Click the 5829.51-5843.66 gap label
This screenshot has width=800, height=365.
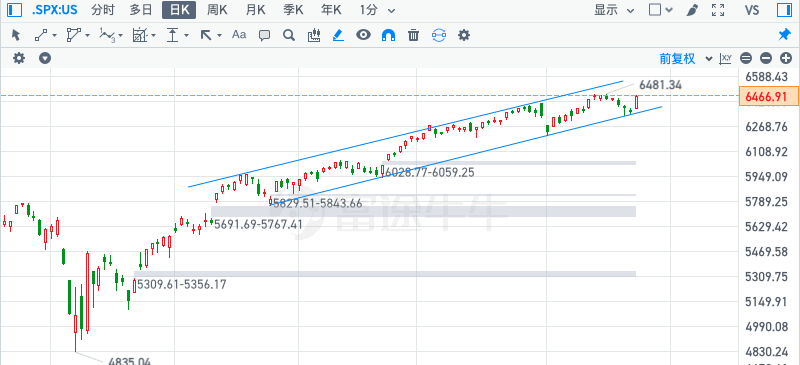(317, 204)
